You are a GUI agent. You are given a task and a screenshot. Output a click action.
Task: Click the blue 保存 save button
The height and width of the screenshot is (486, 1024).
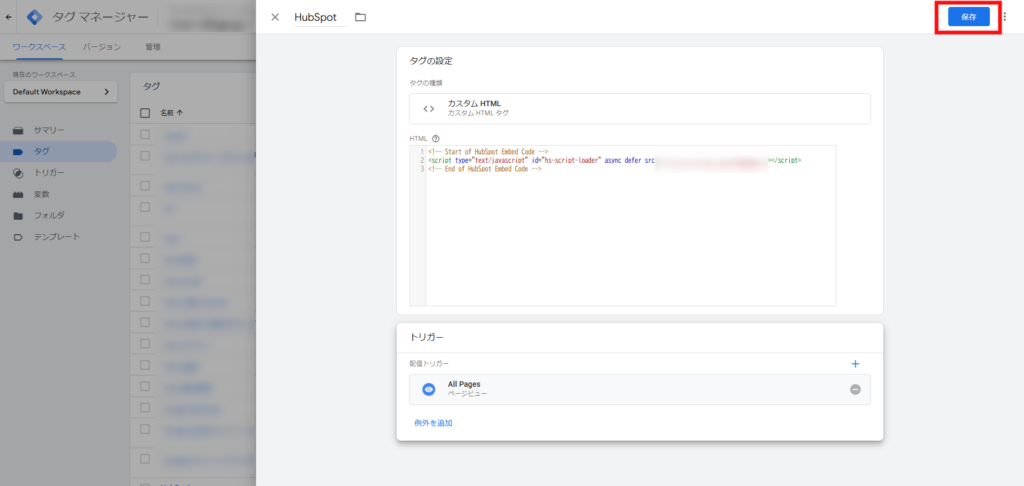tap(968, 17)
